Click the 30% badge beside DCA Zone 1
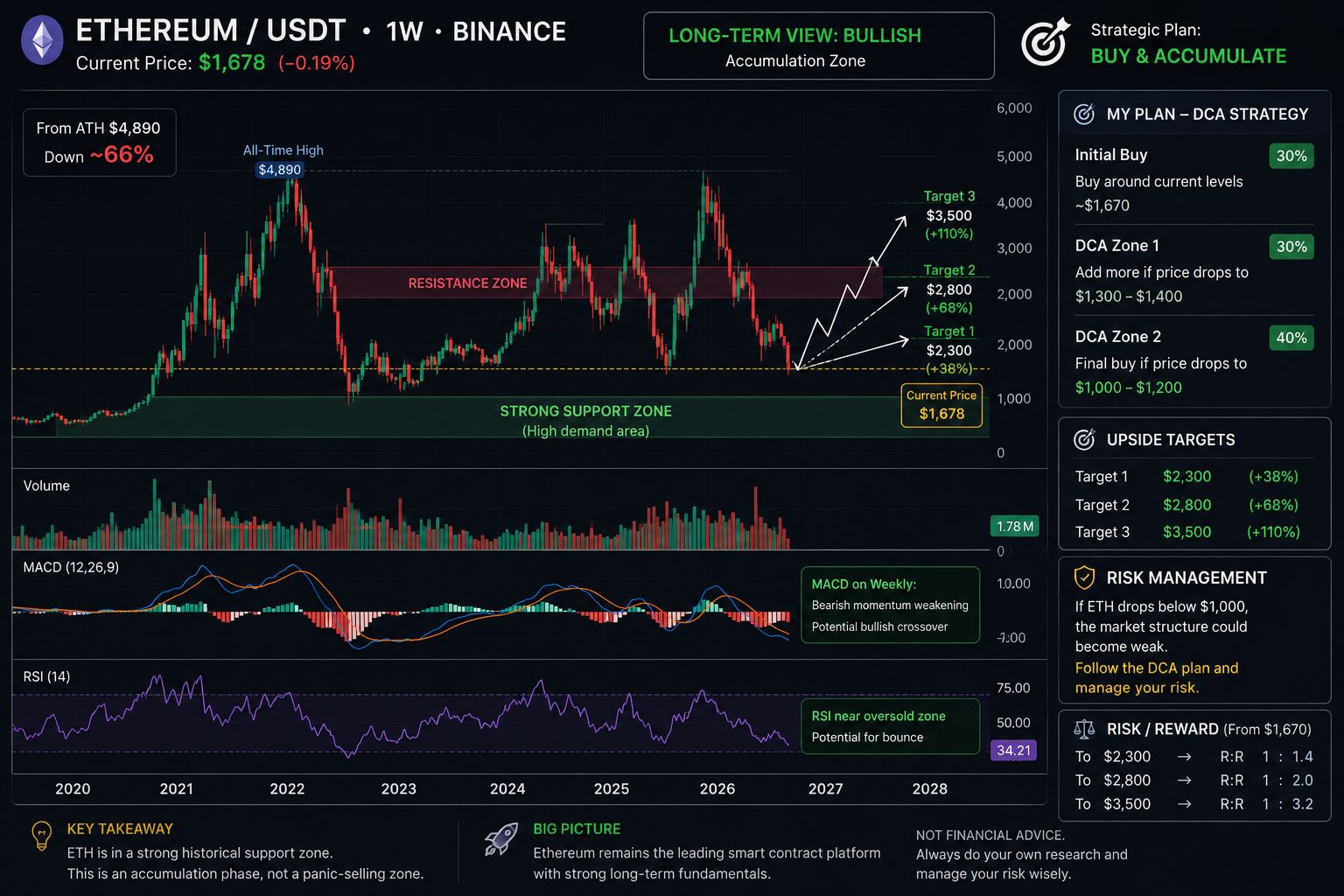This screenshot has height=896, width=1344. (x=1291, y=247)
